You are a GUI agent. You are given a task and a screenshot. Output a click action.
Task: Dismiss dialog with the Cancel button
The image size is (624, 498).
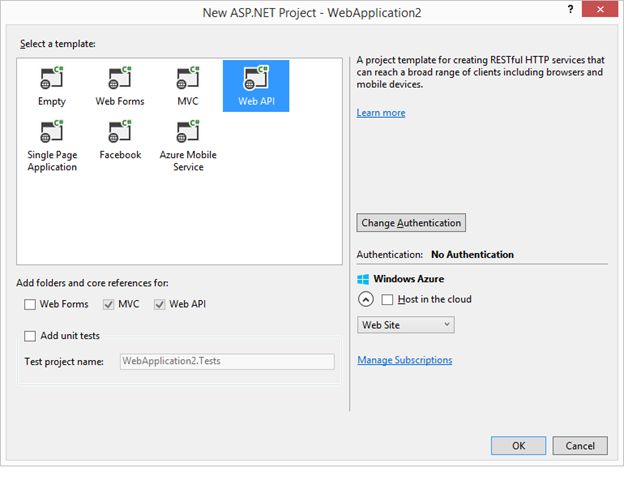[580, 445]
